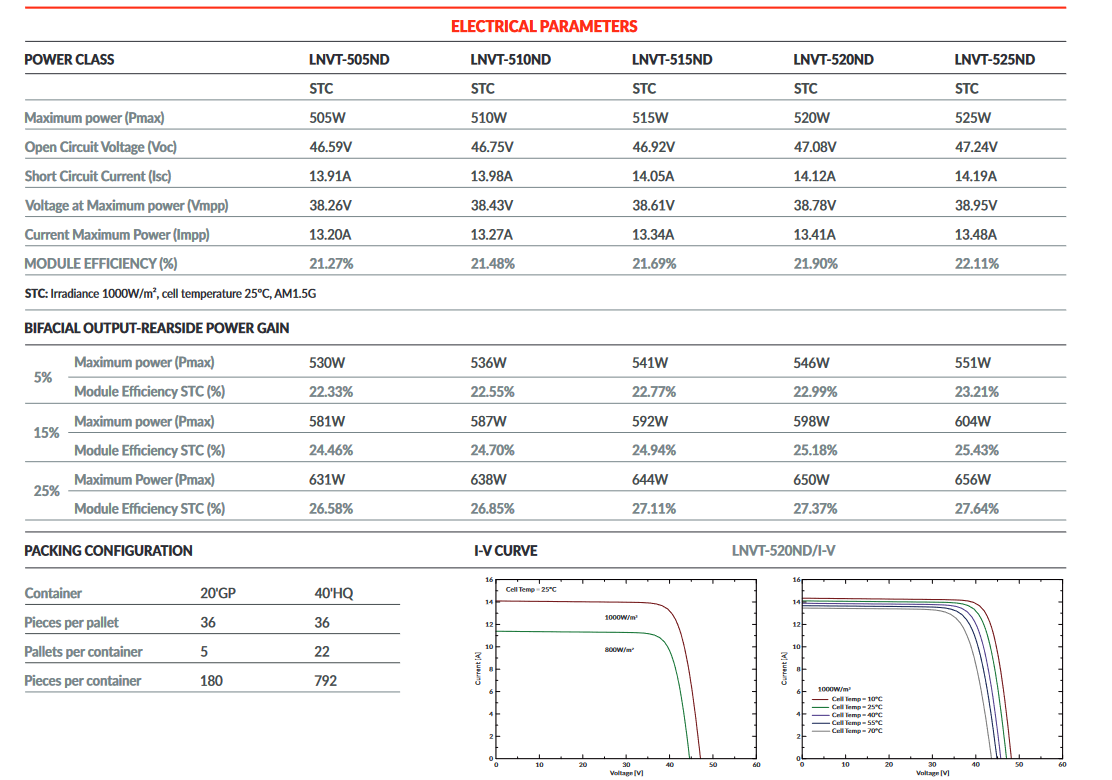Select the 13.41A Impp value

point(815,235)
